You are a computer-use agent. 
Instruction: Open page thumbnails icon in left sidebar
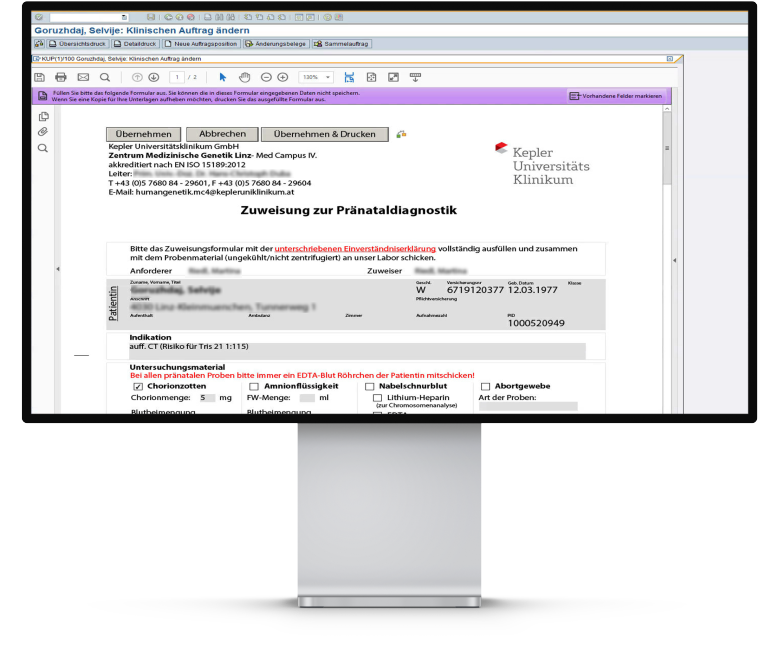[x=43, y=116]
